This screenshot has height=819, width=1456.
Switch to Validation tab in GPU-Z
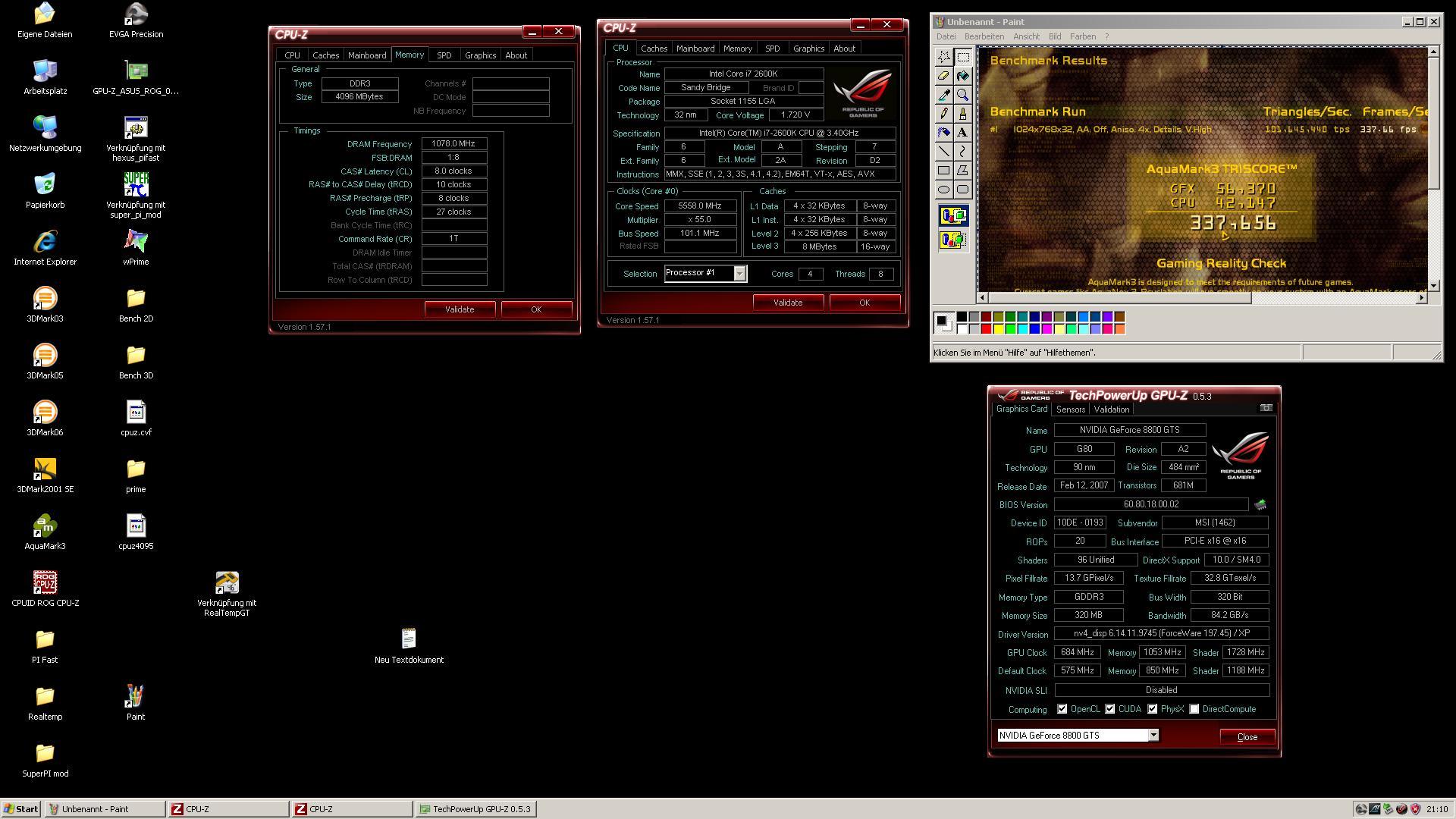[1111, 409]
